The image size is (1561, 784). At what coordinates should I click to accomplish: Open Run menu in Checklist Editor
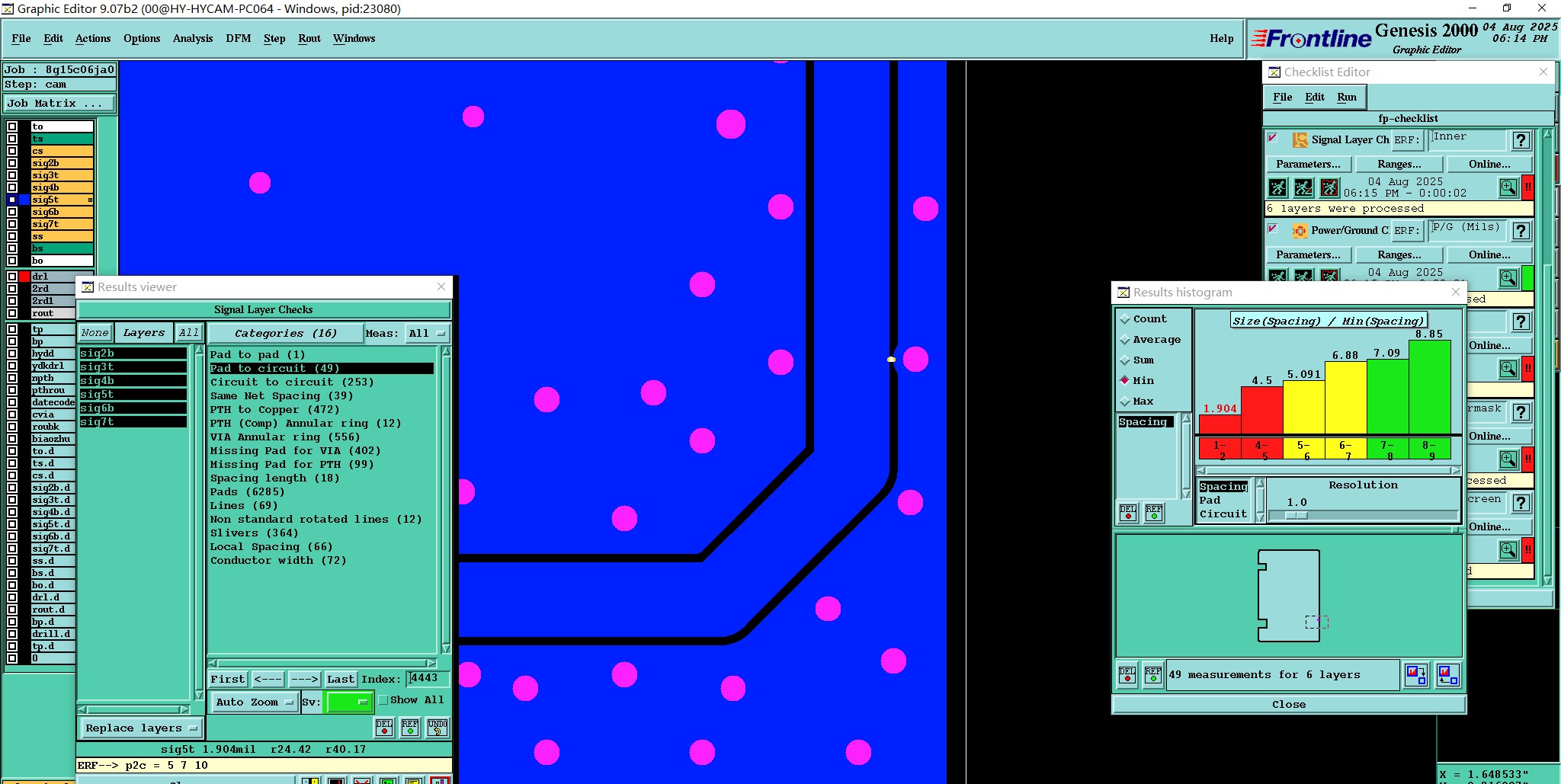click(1347, 97)
